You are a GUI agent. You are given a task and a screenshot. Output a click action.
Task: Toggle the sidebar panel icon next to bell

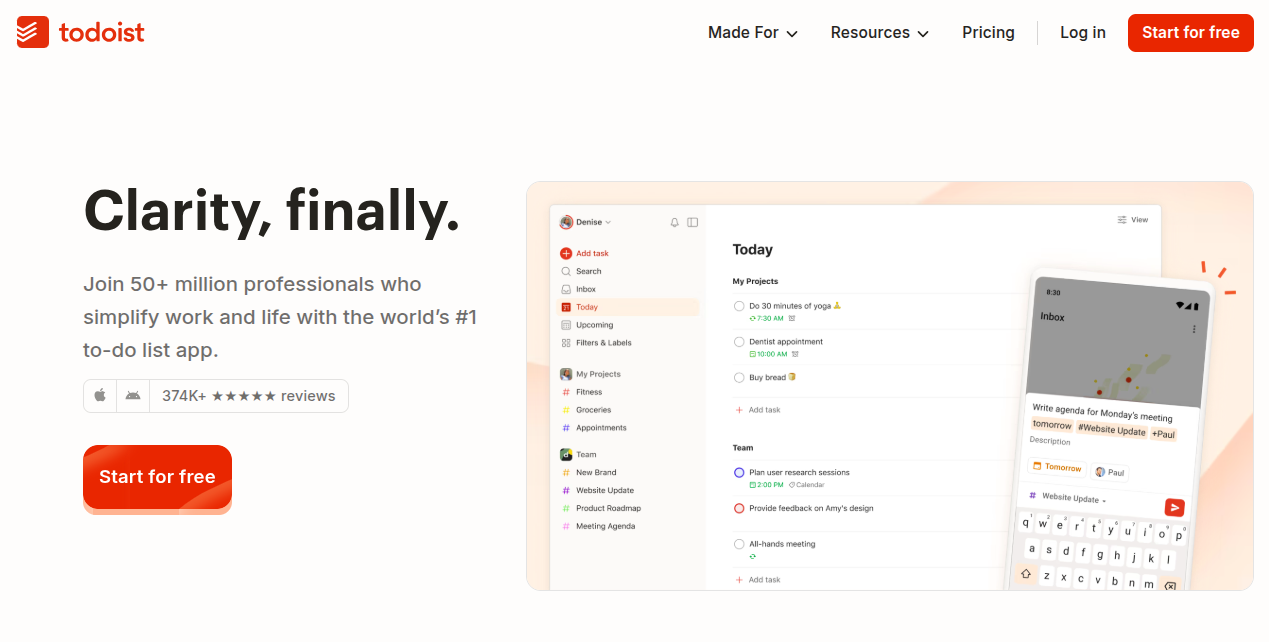692,222
